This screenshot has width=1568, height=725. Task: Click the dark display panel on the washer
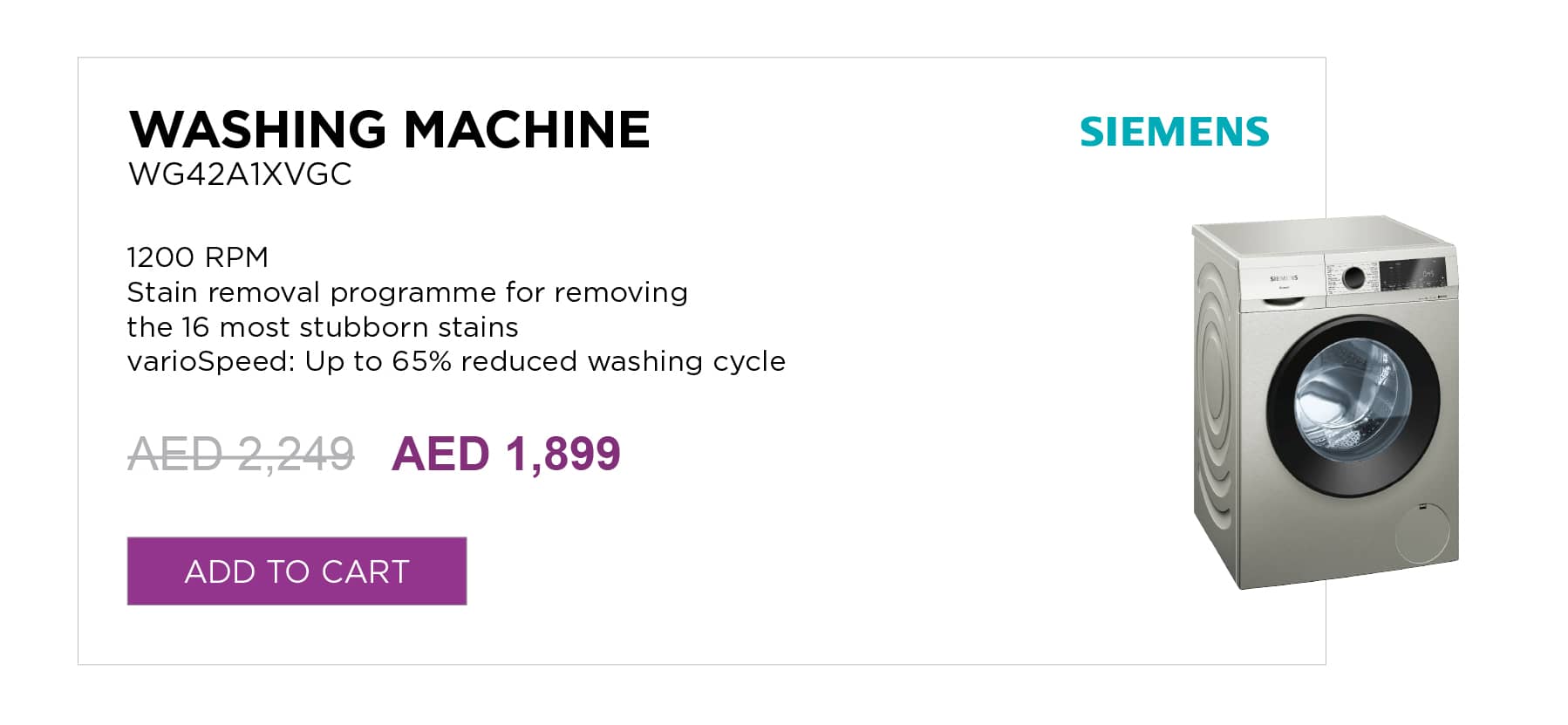click(1412, 275)
